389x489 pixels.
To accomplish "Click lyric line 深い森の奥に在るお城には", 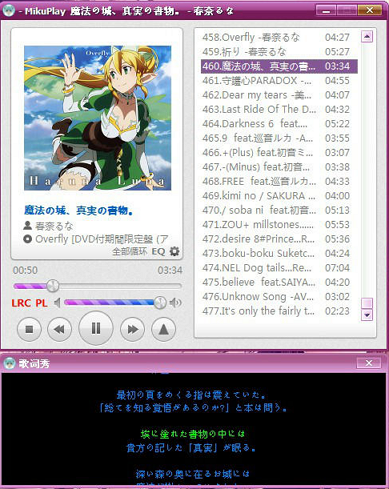I will 193,474.
